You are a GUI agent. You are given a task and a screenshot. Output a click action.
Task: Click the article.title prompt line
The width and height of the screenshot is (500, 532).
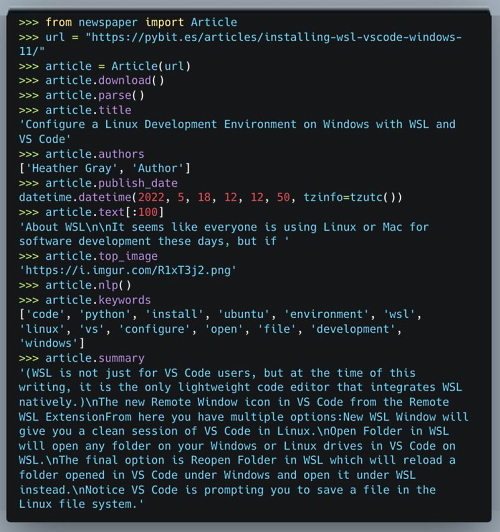coord(75,110)
